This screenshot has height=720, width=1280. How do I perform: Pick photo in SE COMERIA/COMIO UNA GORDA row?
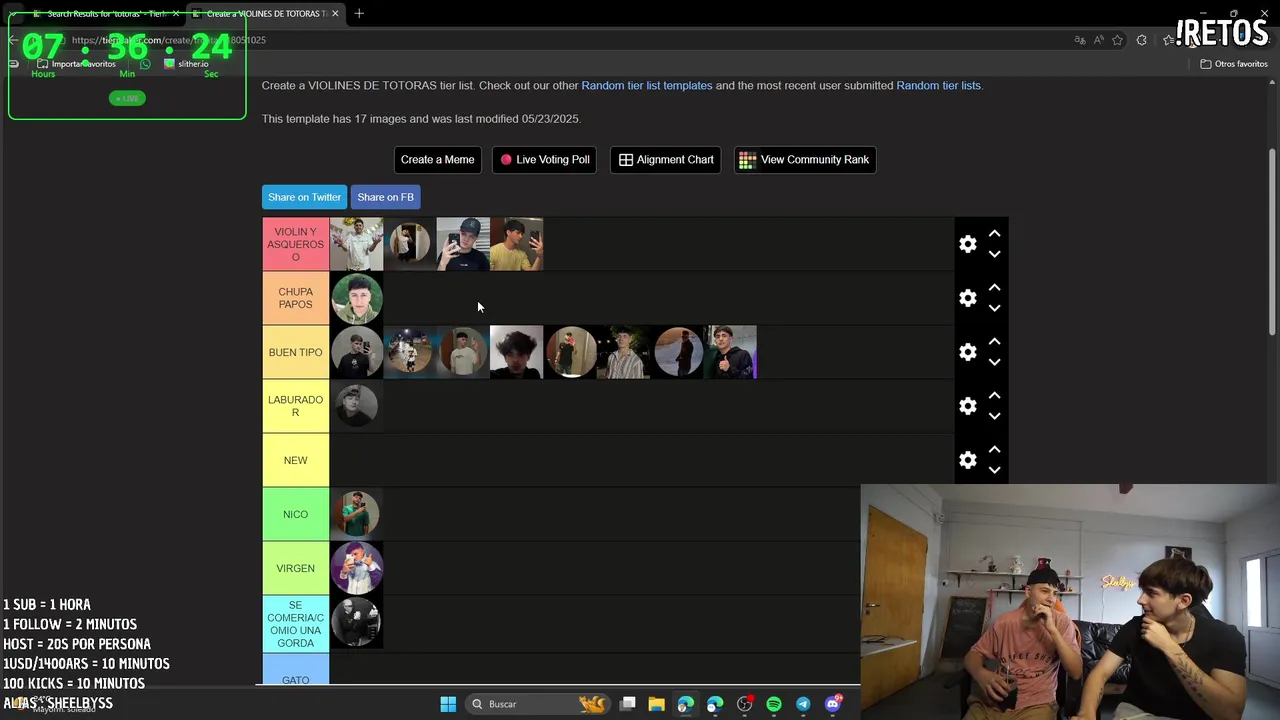click(356, 622)
